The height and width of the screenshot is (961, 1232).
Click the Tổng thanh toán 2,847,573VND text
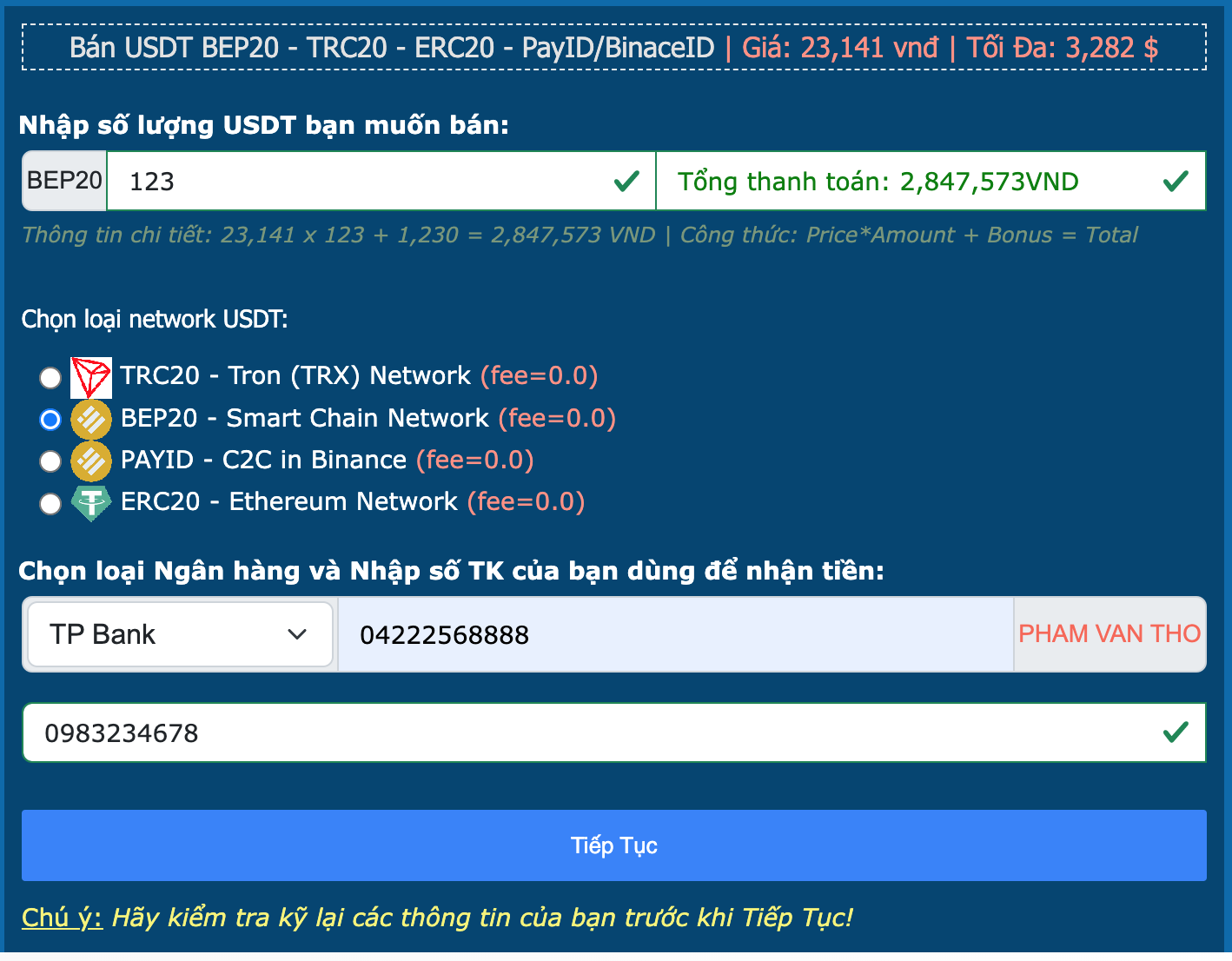(x=878, y=182)
